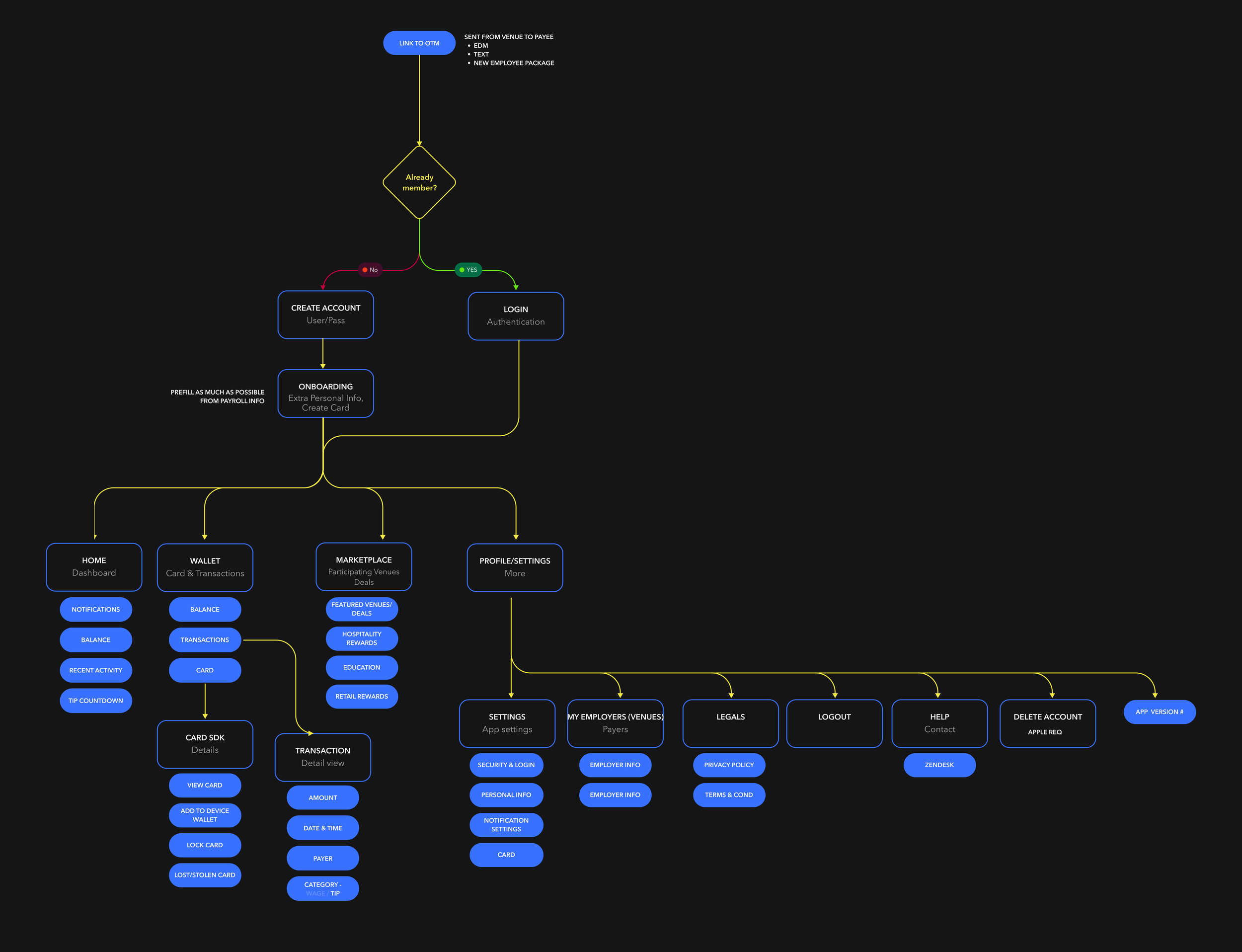Select the HOME Dashboard node
The image size is (1242, 952).
coord(94,566)
